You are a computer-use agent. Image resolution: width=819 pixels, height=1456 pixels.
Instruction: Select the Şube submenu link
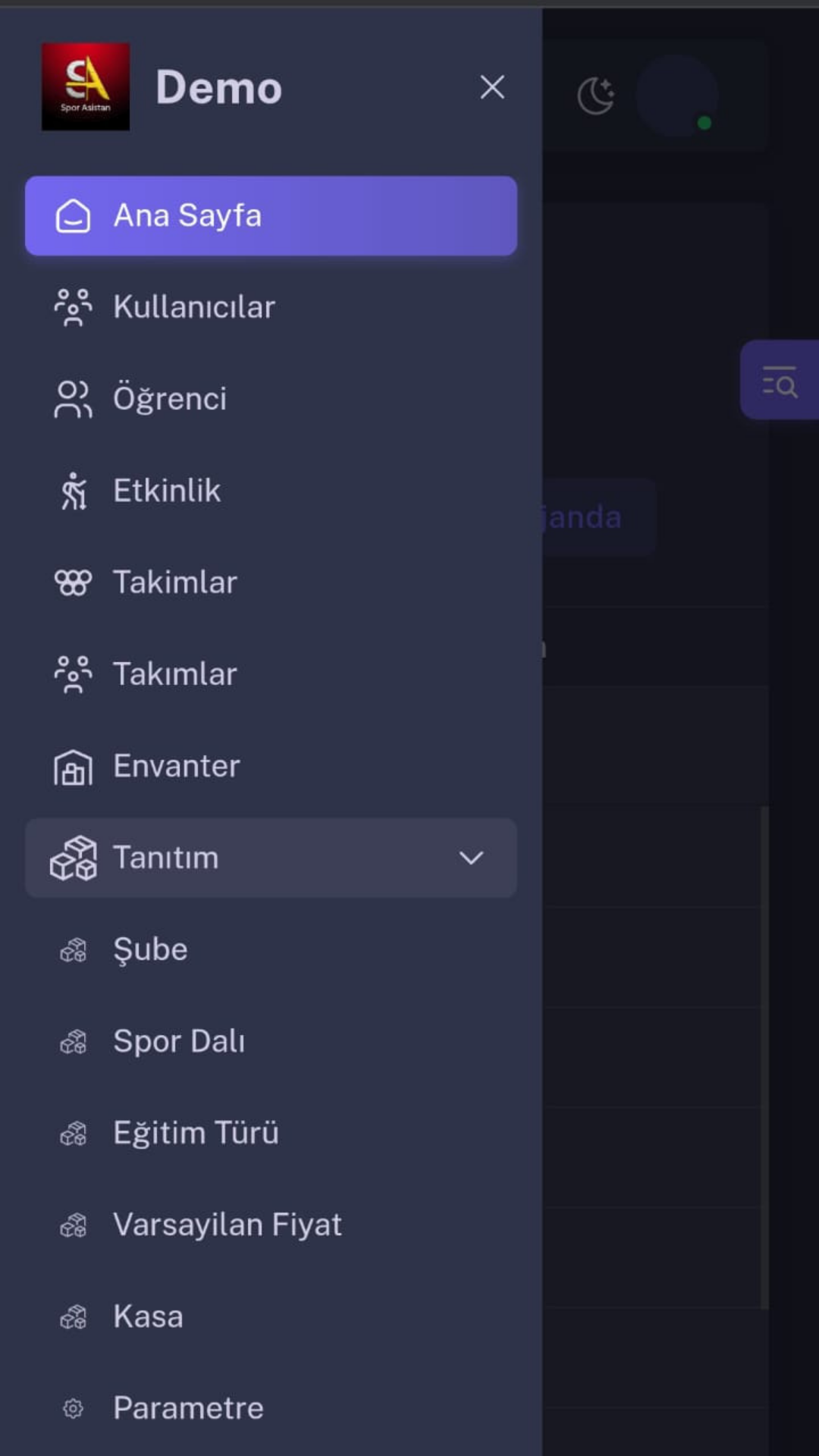pos(150,949)
